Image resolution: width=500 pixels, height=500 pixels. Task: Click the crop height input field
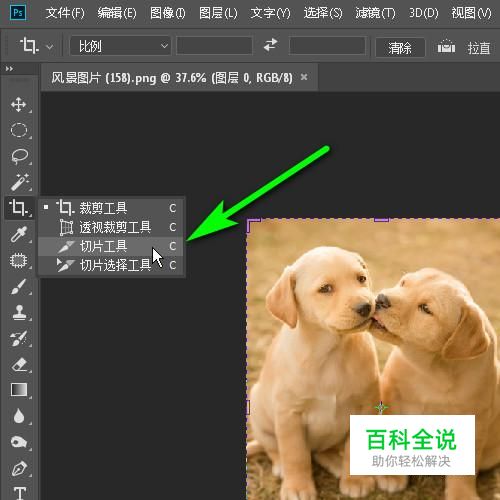(x=327, y=45)
